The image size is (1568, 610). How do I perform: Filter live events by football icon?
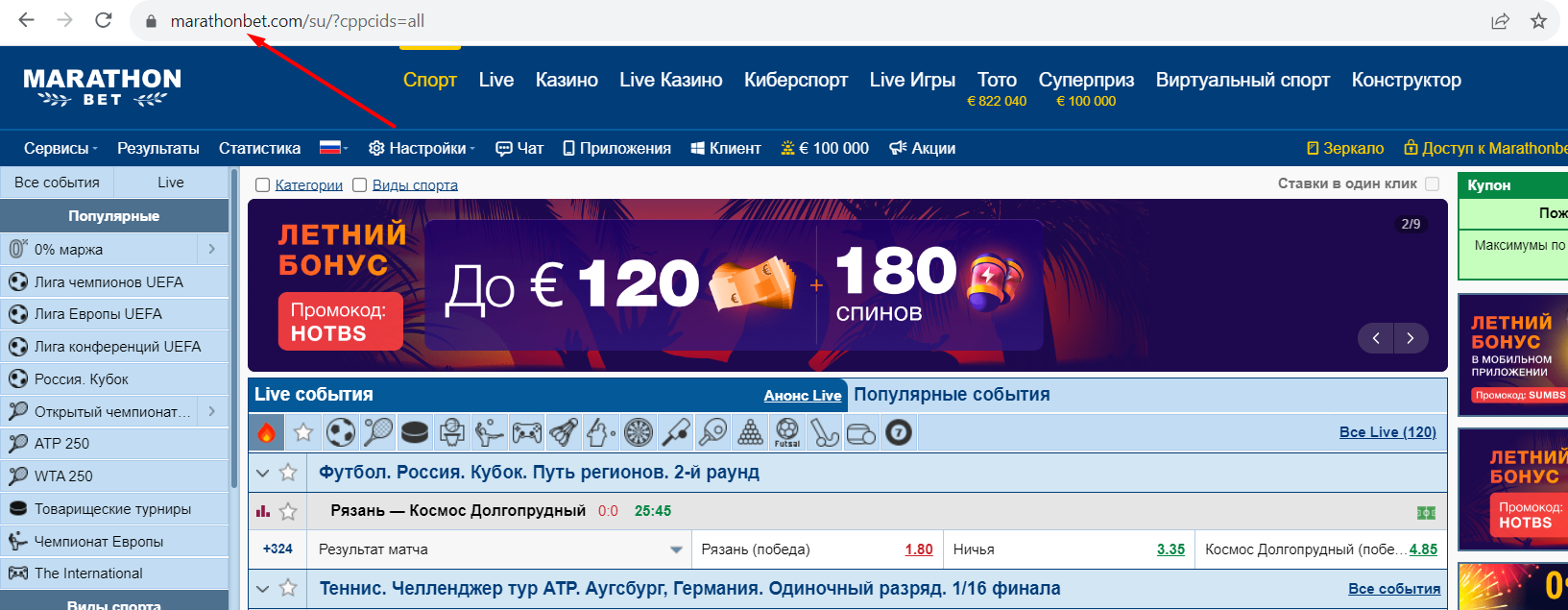click(341, 432)
